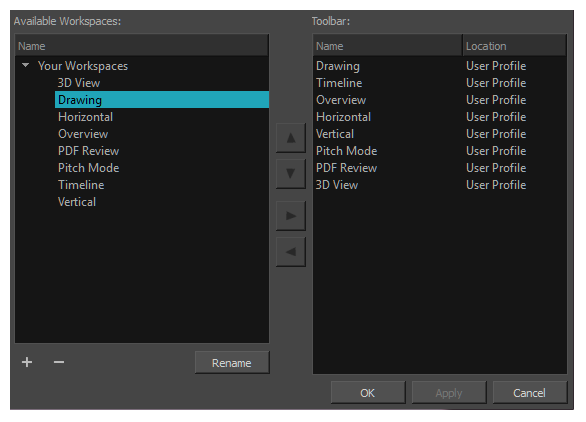Select Drawing in Available Workspaces list
The image size is (586, 422).
tap(162, 100)
